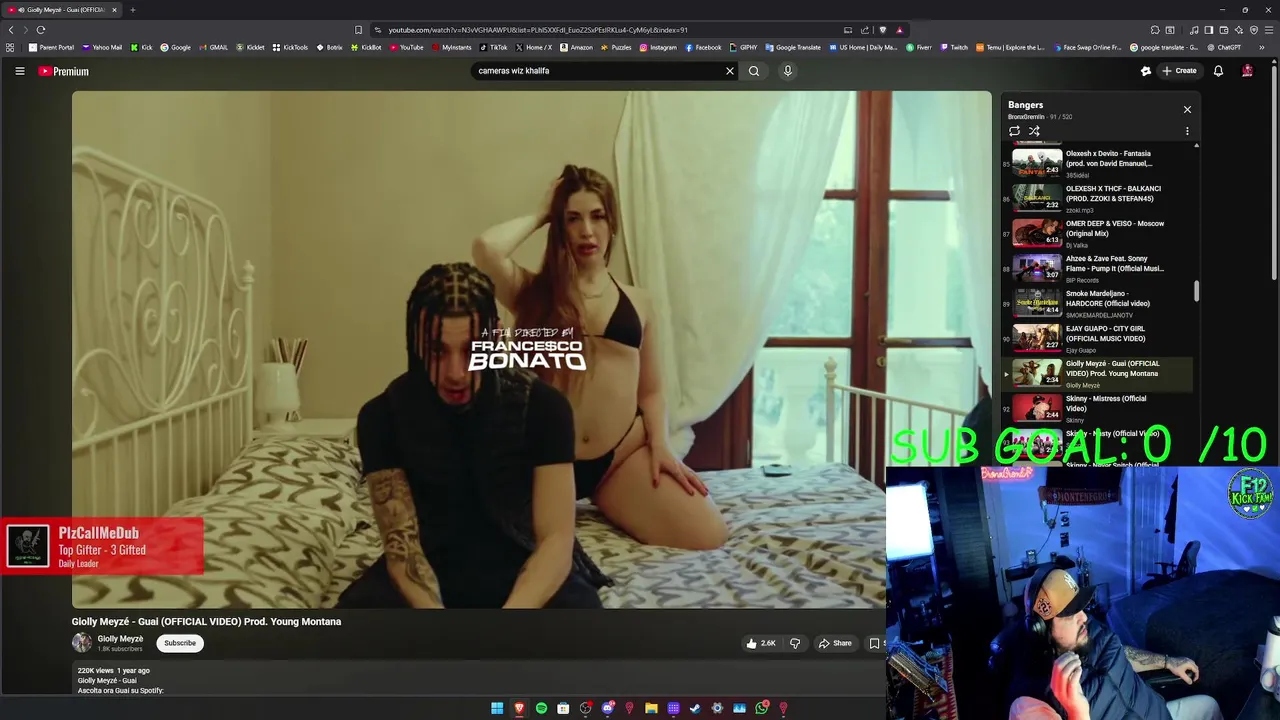This screenshot has height=720, width=1280.
Task: Open GMAIL bookmark
Action: click(x=213, y=47)
